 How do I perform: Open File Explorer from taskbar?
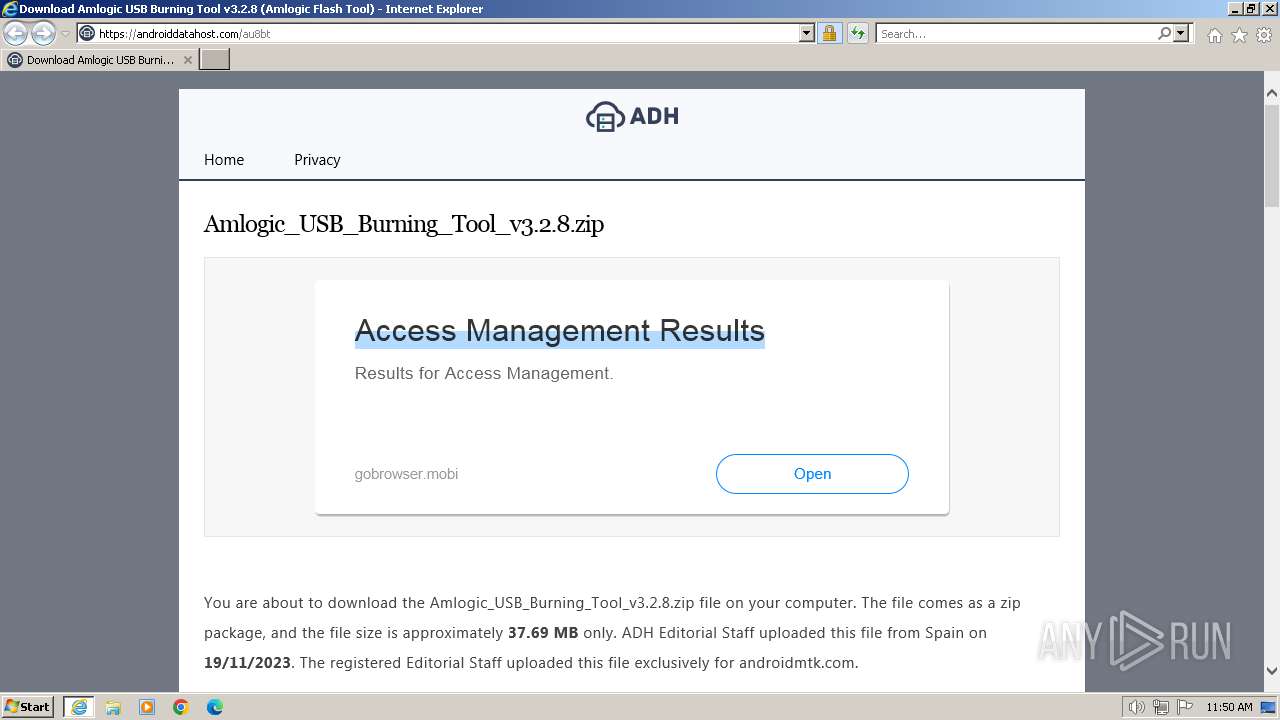click(113, 707)
